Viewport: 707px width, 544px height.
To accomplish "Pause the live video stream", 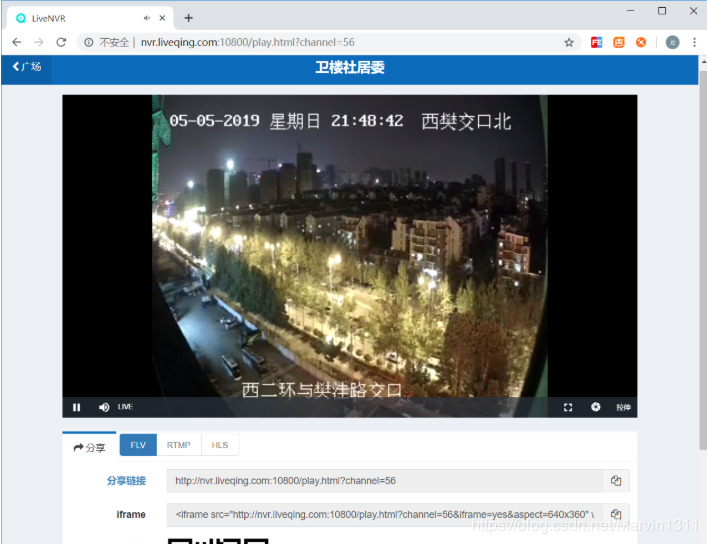I will coord(76,407).
